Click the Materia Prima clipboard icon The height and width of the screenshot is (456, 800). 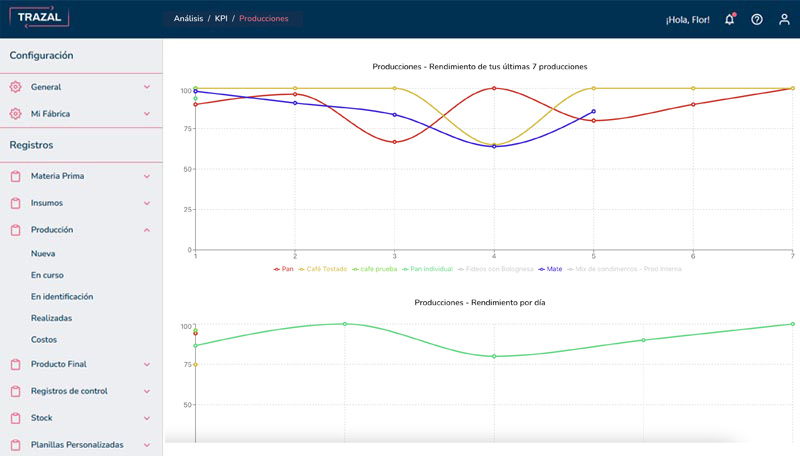click(15, 176)
